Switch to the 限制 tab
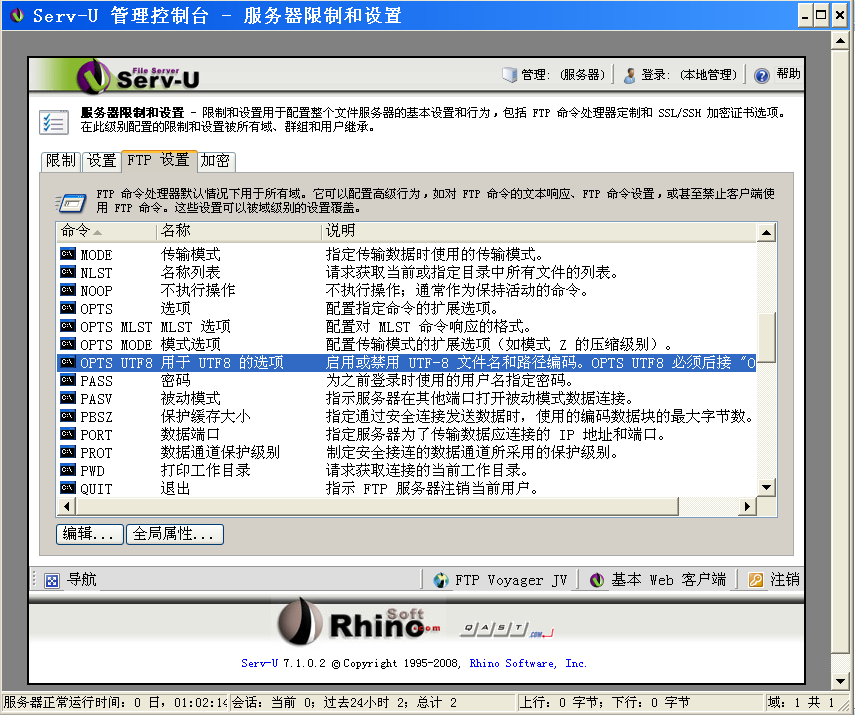 pyautogui.click(x=60, y=161)
